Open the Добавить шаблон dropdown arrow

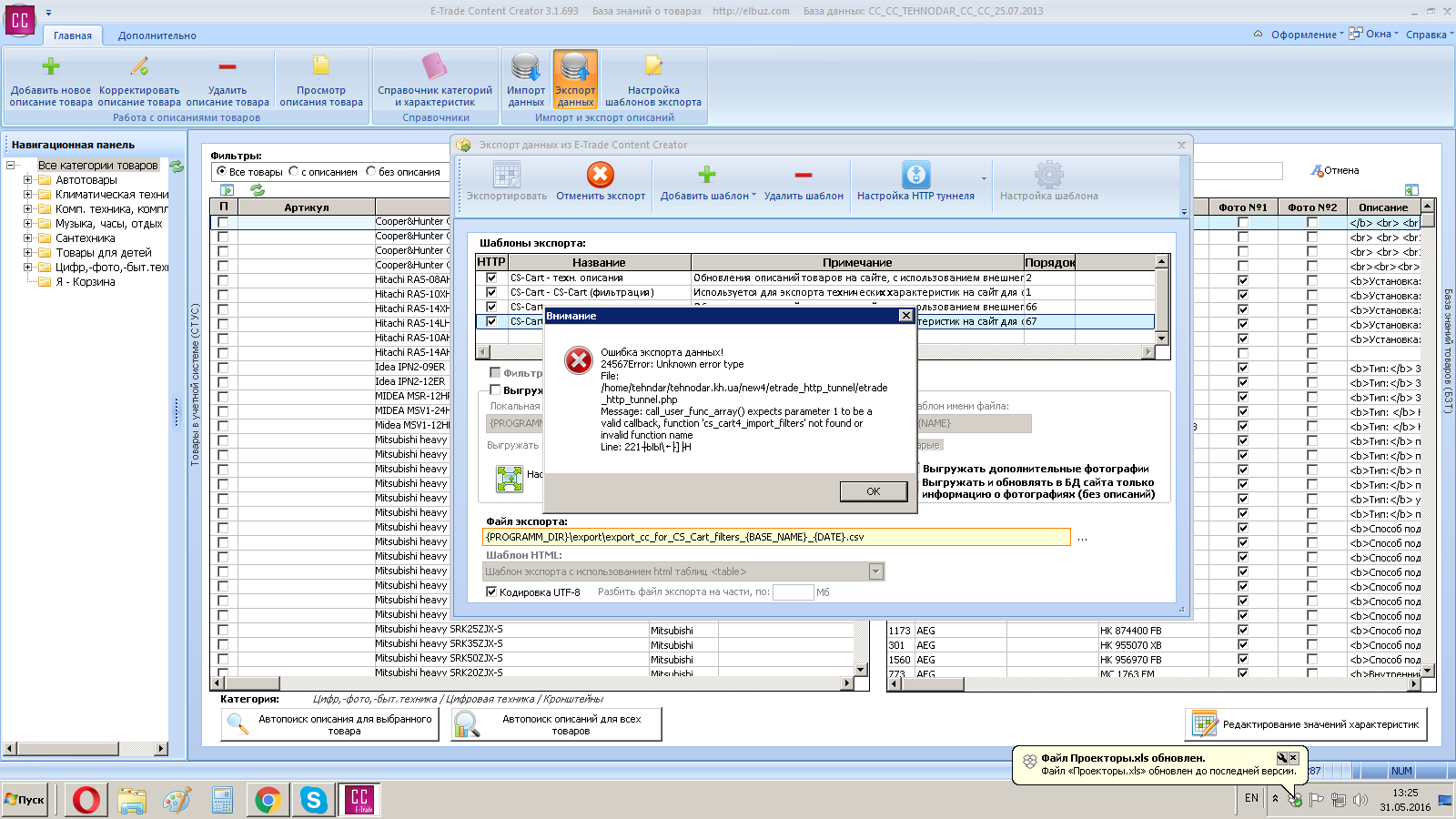tap(754, 196)
